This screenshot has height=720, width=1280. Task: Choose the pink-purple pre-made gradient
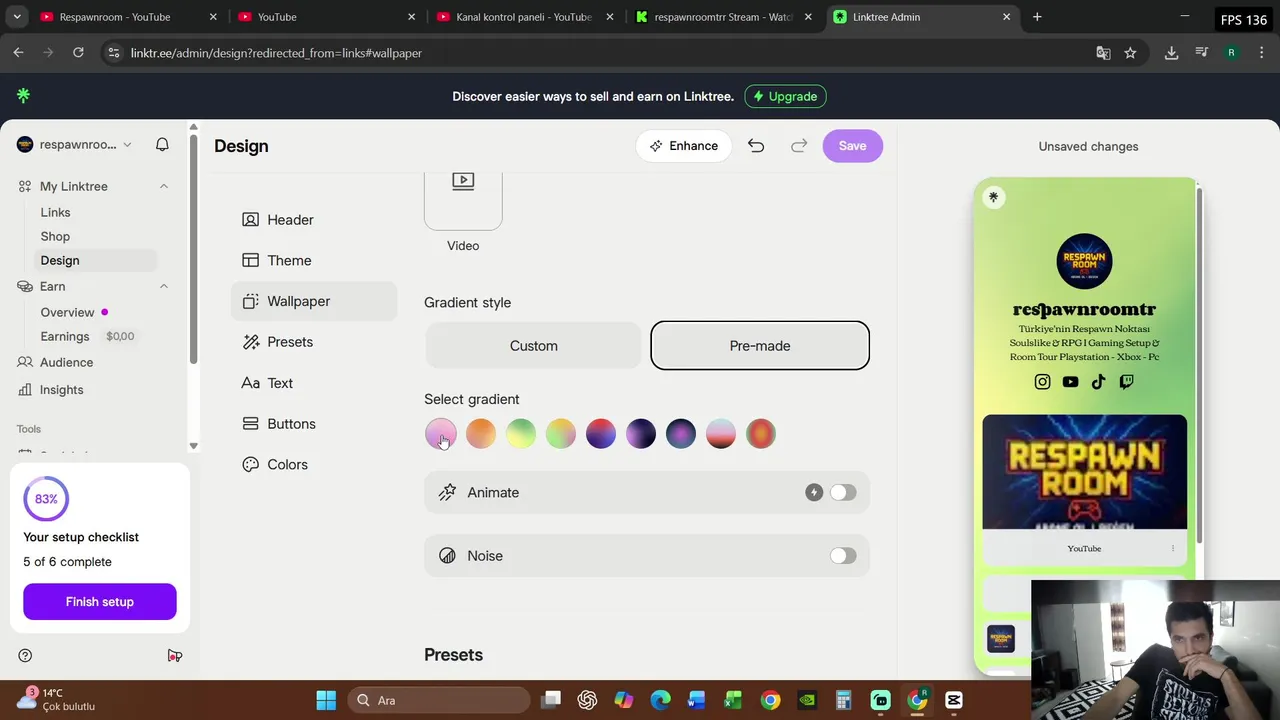(x=441, y=434)
